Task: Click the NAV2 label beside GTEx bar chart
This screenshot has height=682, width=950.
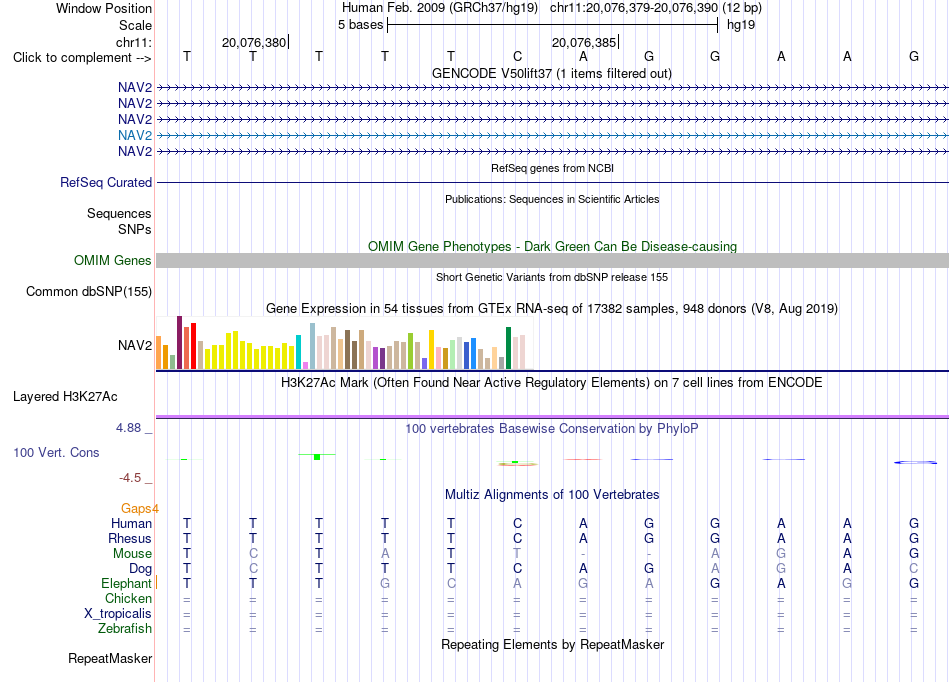Action: click(x=135, y=345)
